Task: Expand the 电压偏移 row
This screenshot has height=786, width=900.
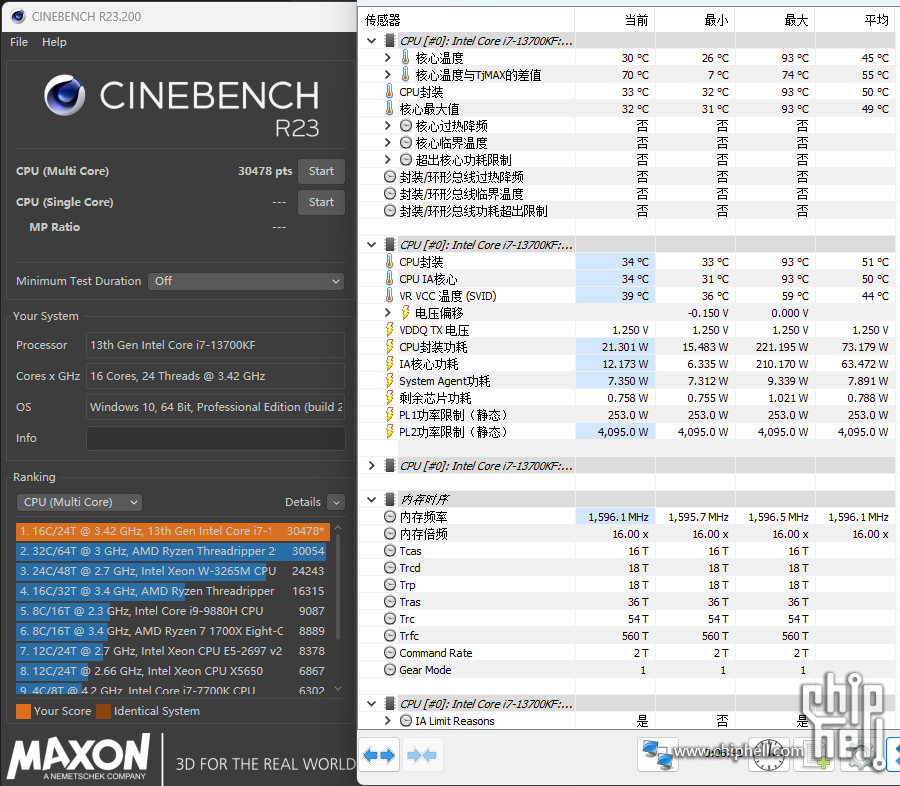Action: tap(387, 312)
